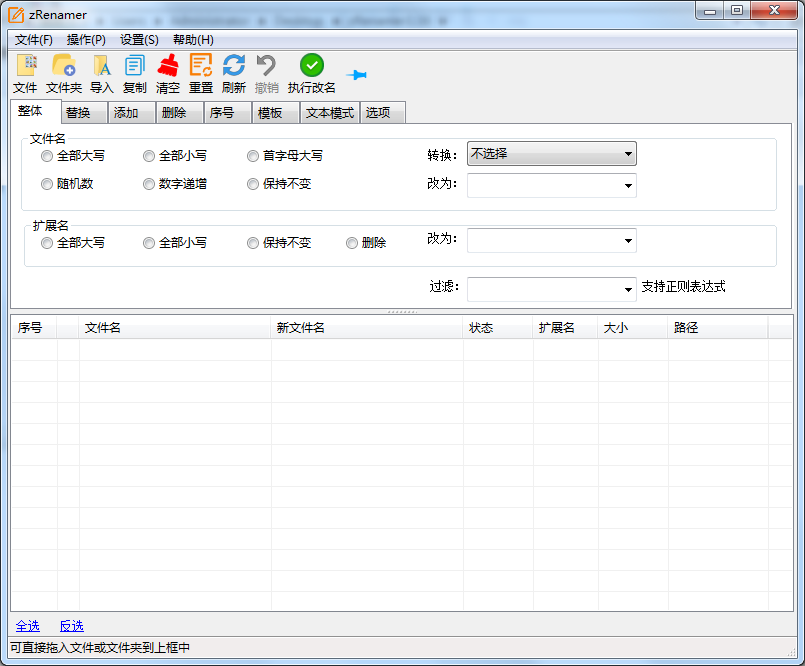Click the blue pin icon in toolbar
The height and width of the screenshot is (666, 805).
point(356,75)
